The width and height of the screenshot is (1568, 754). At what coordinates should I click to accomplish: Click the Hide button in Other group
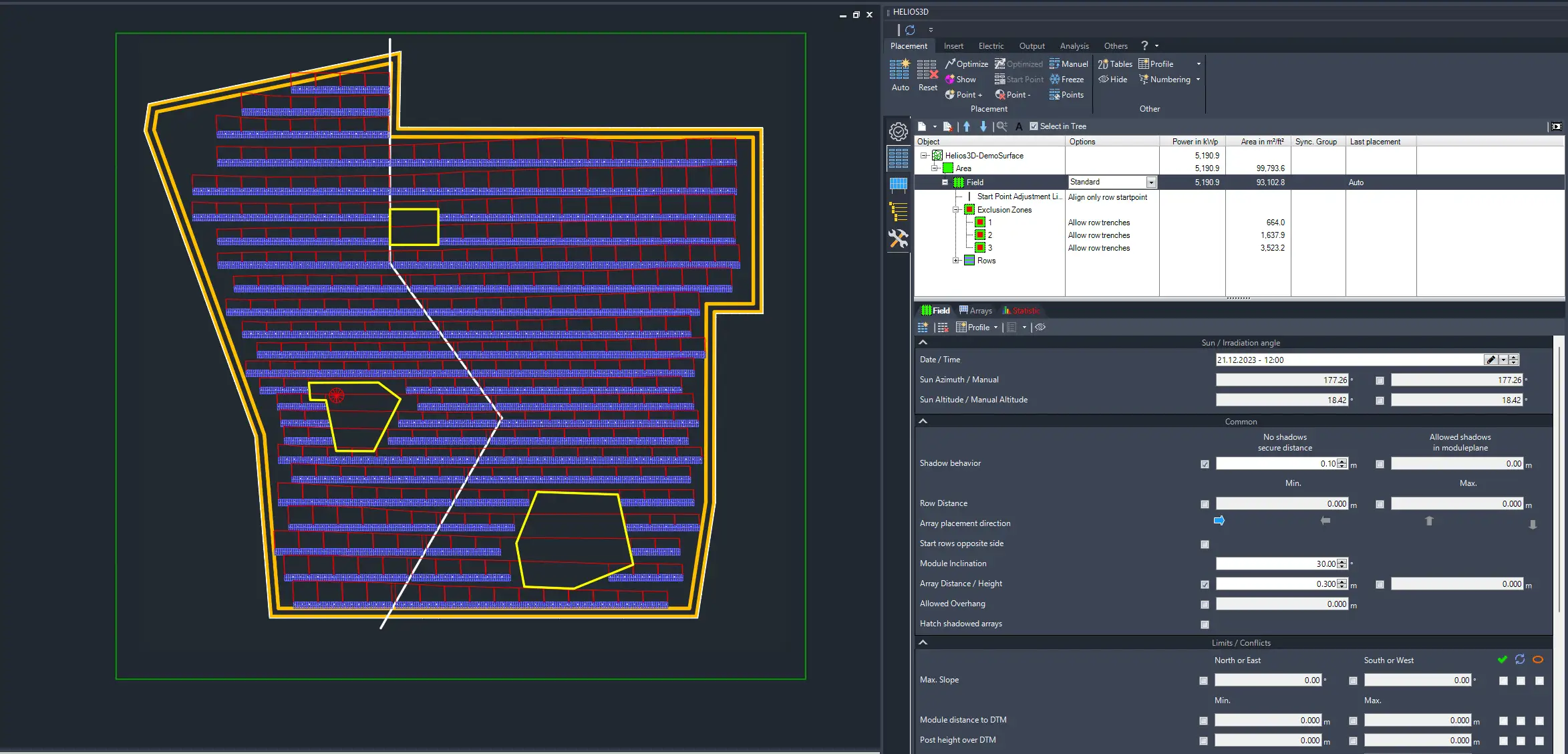1113,79
